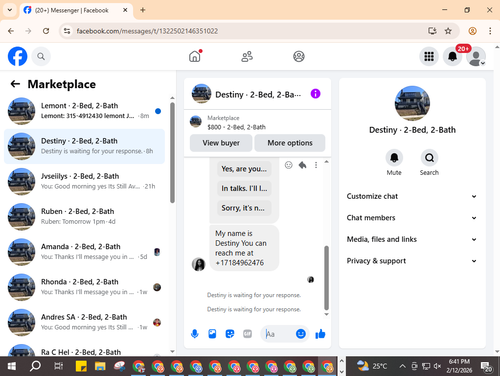Open the Groups icon in top navigation

click(299, 56)
